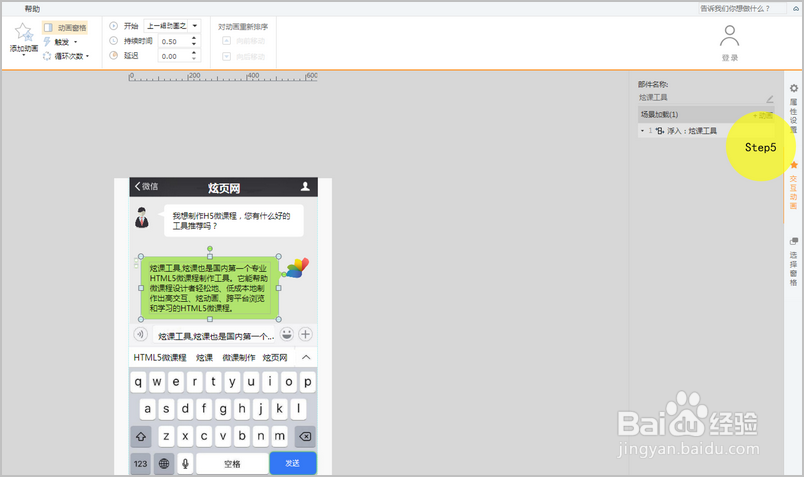The width and height of the screenshot is (804, 477).
Task: Click the orange star 交互动画 icon
Action: pyautogui.click(x=794, y=165)
